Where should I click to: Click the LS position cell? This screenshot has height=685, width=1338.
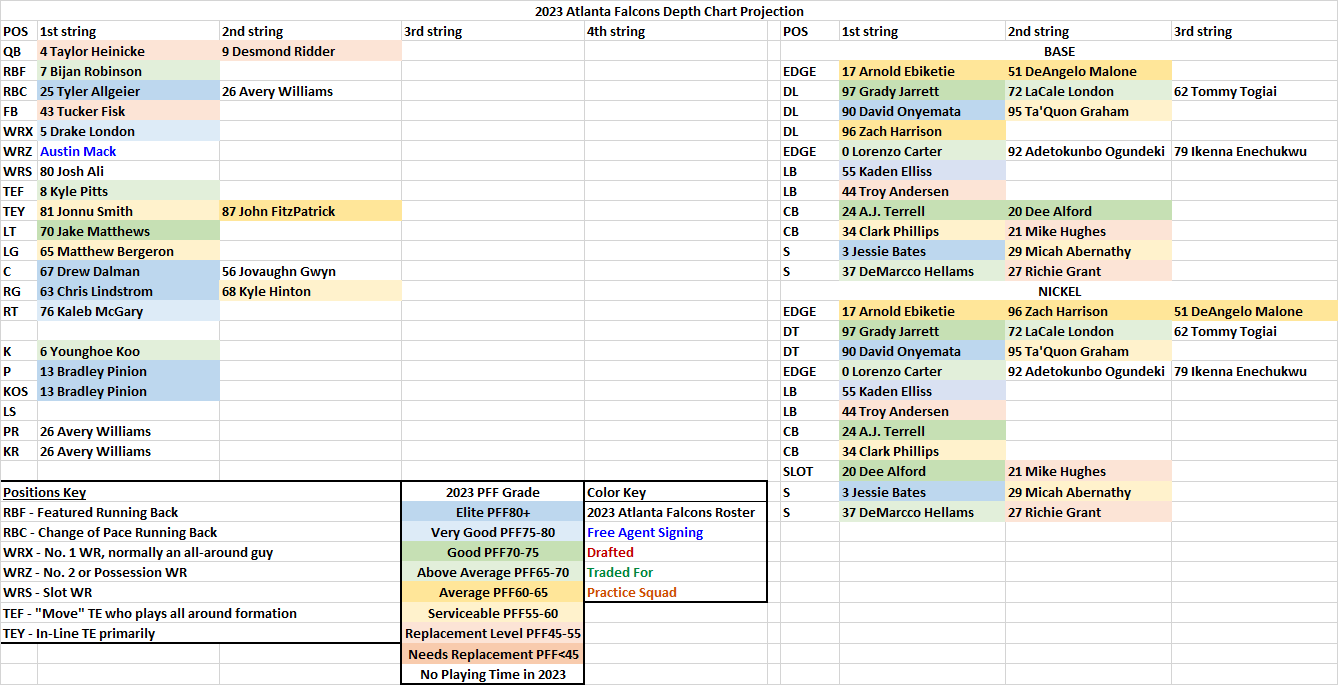pyautogui.click(x=19, y=411)
